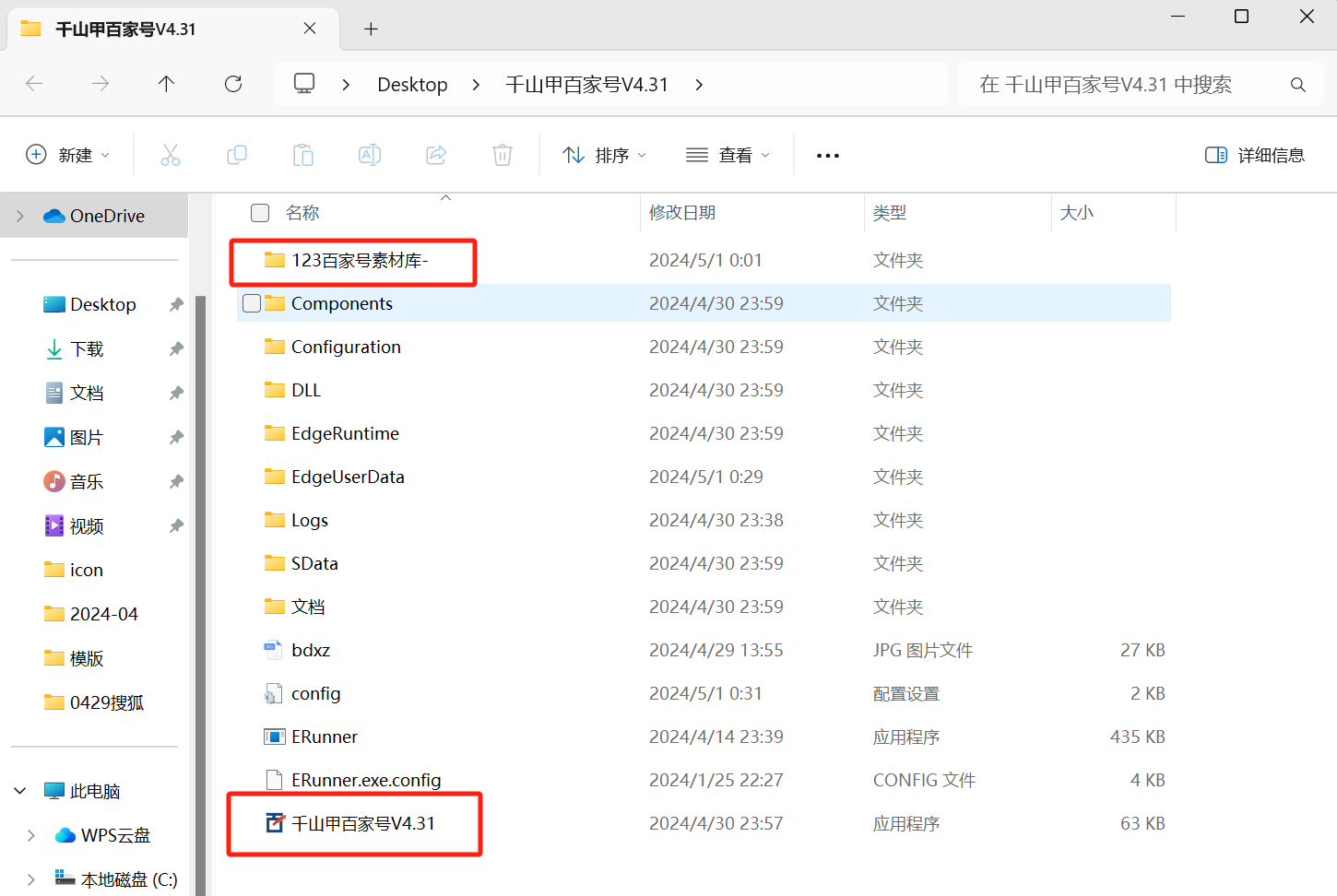Select the ERunner.exe.config file
1337x896 pixels.
click(x=704, y=780)
